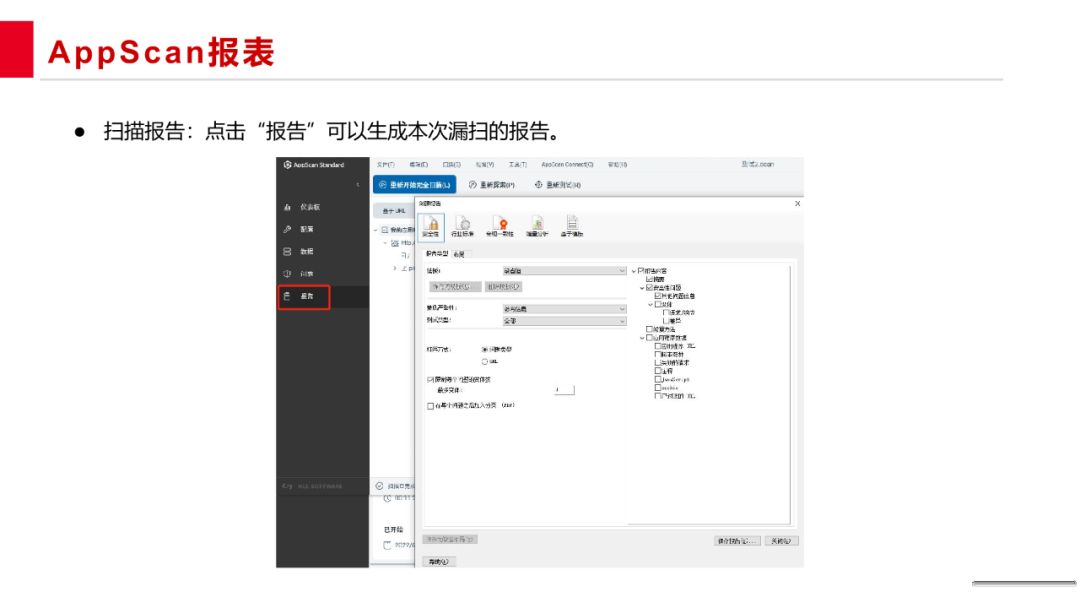Select the delta analysis chart report icon
The height and width of the screenshot is (608, 1080).
pyautogui.click(x=537, y=226)
